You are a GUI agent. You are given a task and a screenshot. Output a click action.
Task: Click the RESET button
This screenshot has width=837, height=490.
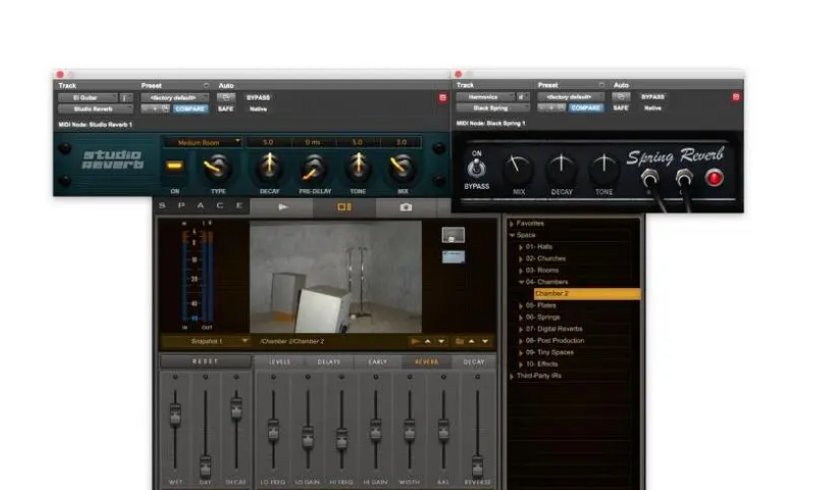(x=206, y=361)
